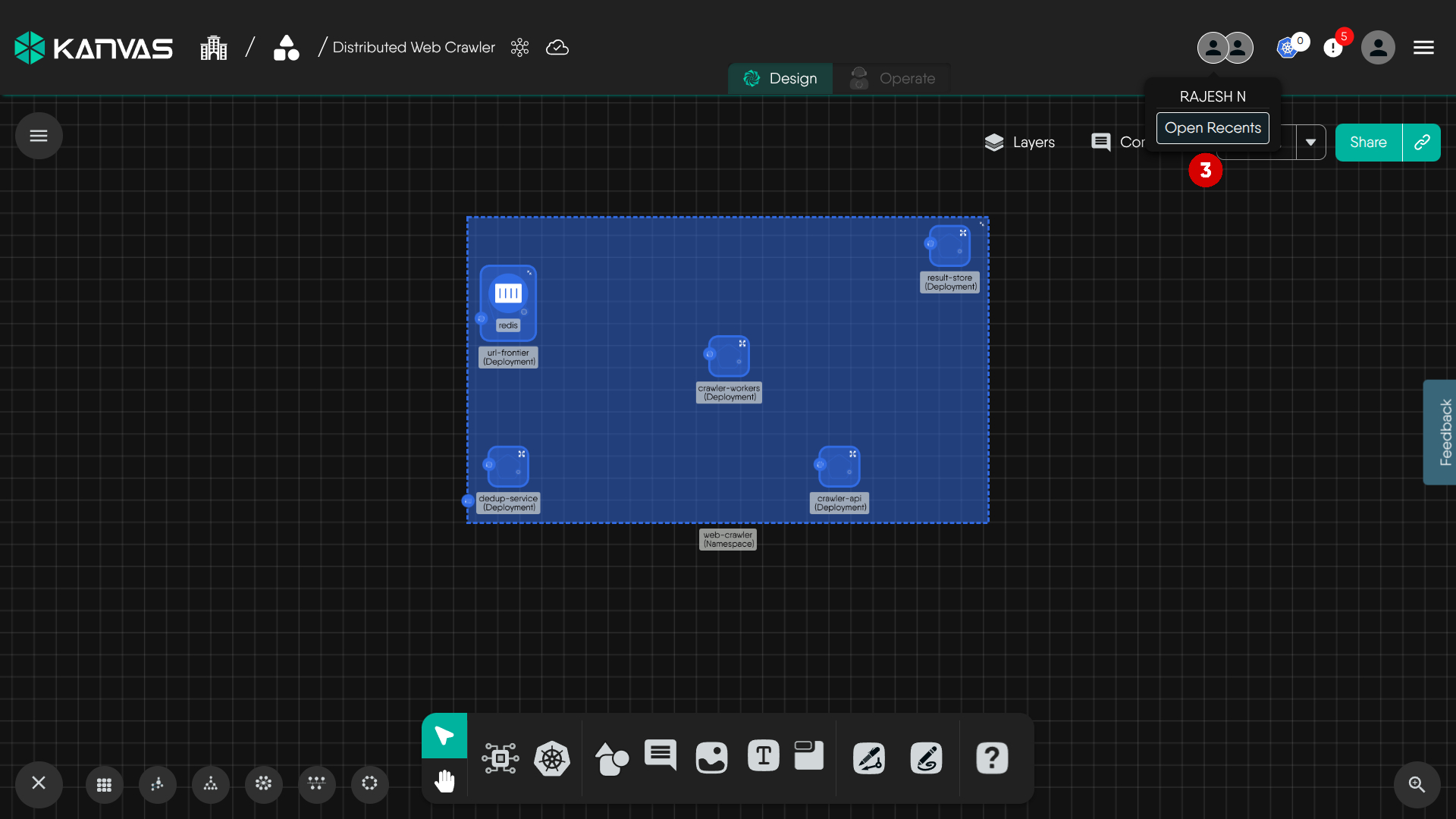Close the layout options with X
Viewport: 1456px width, 819px height.
[x=39, y=783]
